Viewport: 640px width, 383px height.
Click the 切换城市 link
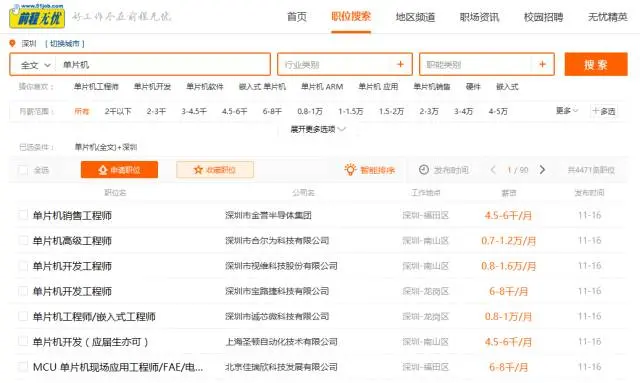(65, 43)
